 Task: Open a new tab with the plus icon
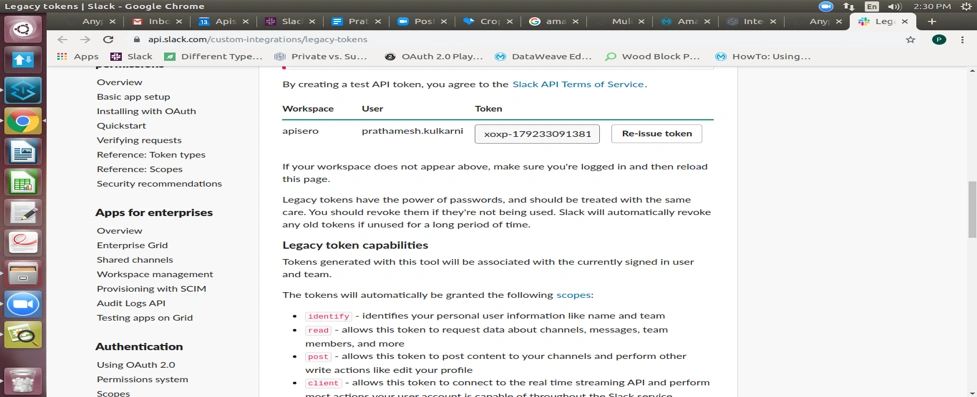click(932, 21)
